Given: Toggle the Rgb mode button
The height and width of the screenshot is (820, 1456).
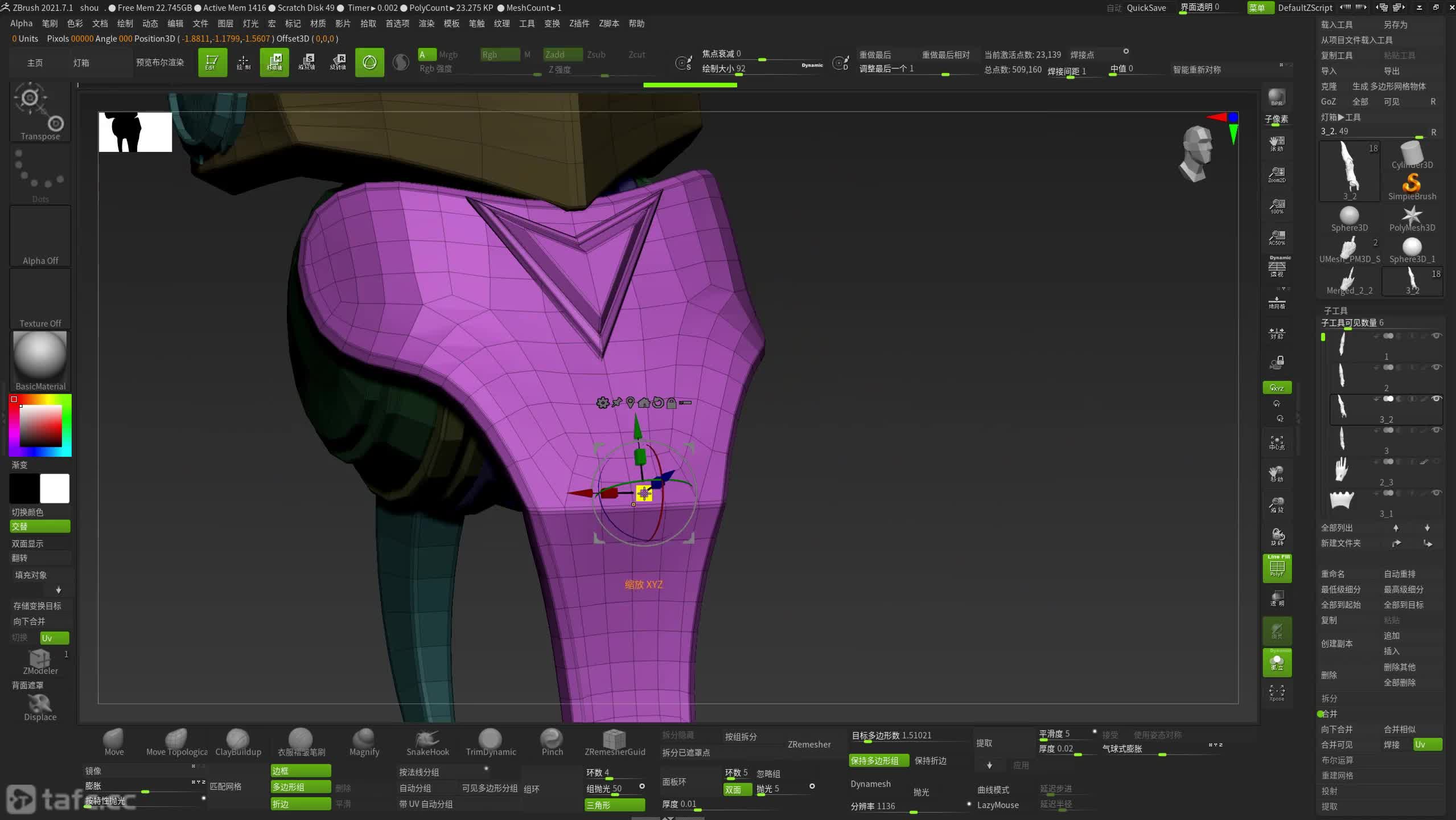Looking at the screenshot, I should (500, 55).
